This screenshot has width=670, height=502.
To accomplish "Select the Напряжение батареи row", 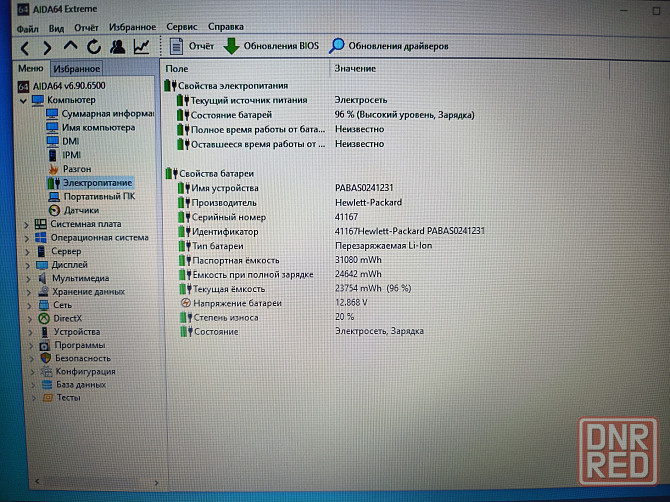I will click(x=273, y=303).
